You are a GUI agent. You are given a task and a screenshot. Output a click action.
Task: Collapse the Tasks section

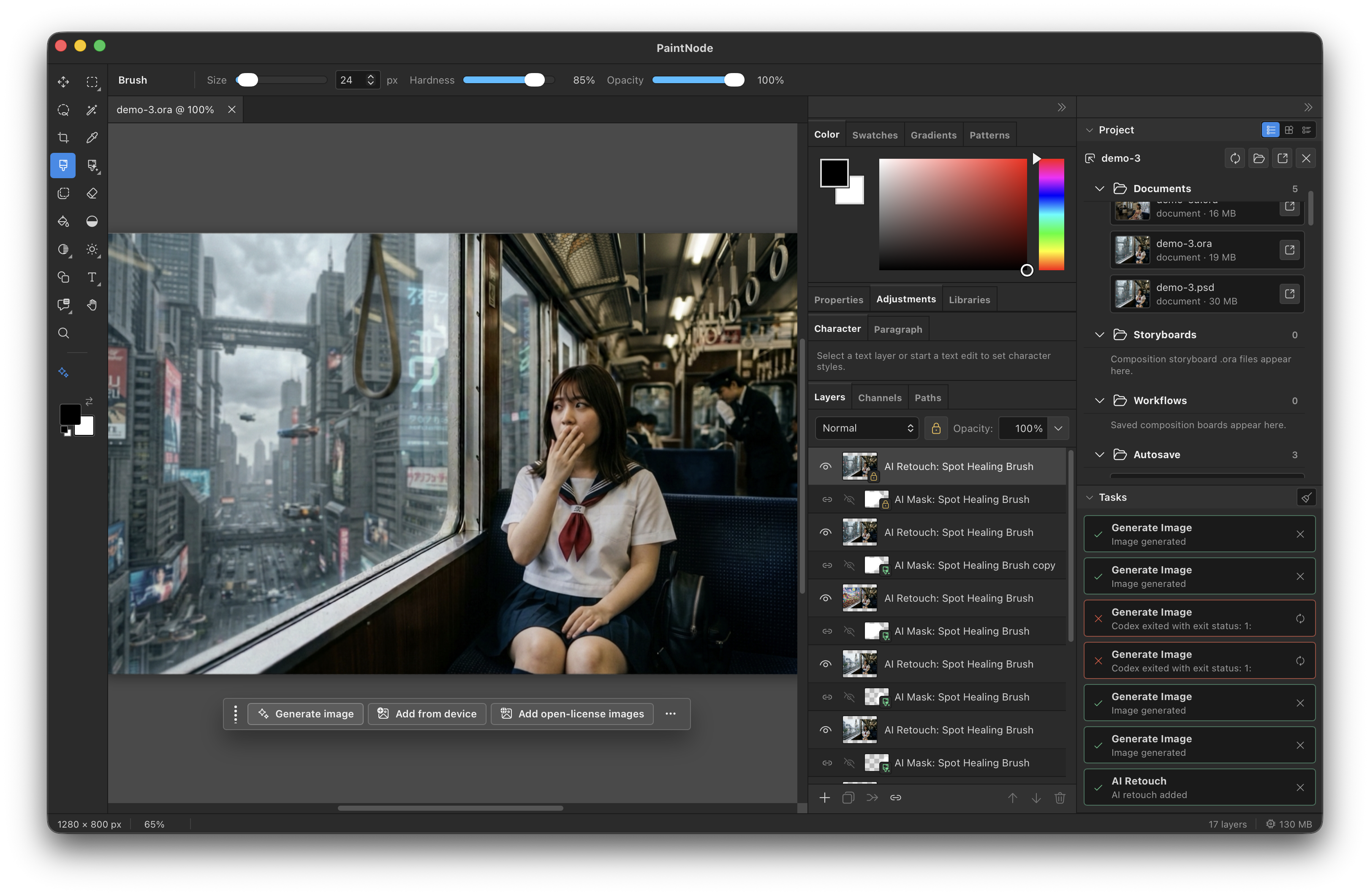(1089, 497)
